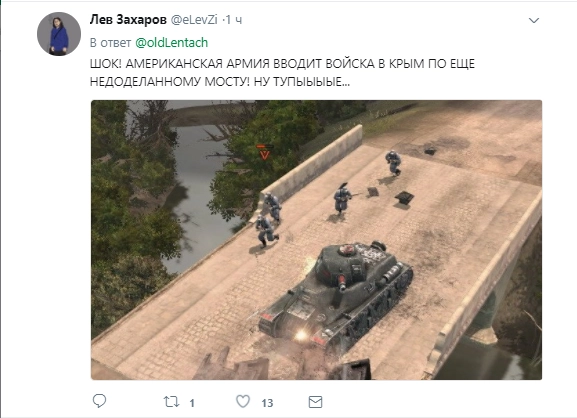Visit the @eLevZi handle link
Viewport: 577px width, 418px height.
click(x=194, y=20)
